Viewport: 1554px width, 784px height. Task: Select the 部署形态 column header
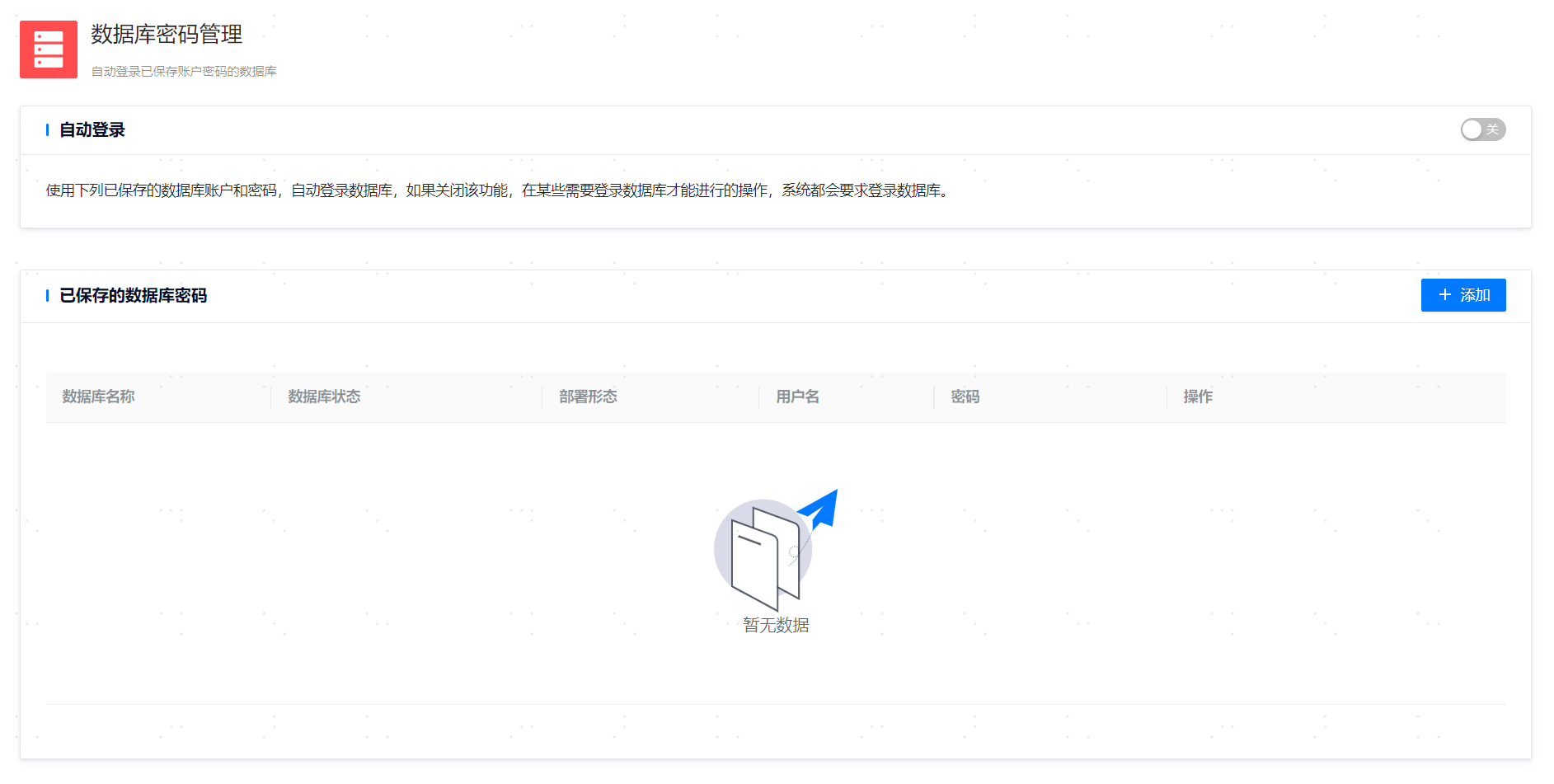(588, 397)
